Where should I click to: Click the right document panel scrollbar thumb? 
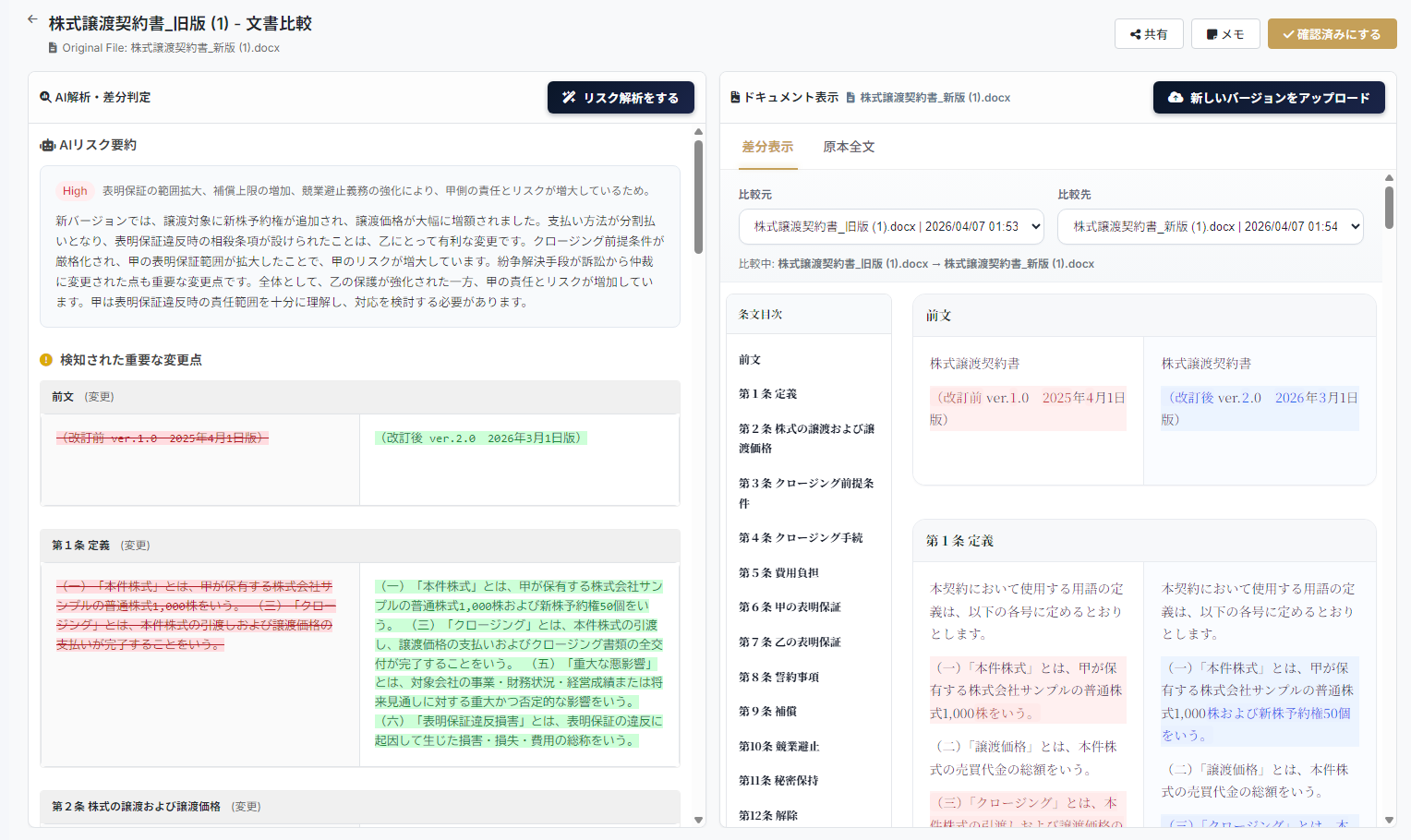click(1389, 208)
